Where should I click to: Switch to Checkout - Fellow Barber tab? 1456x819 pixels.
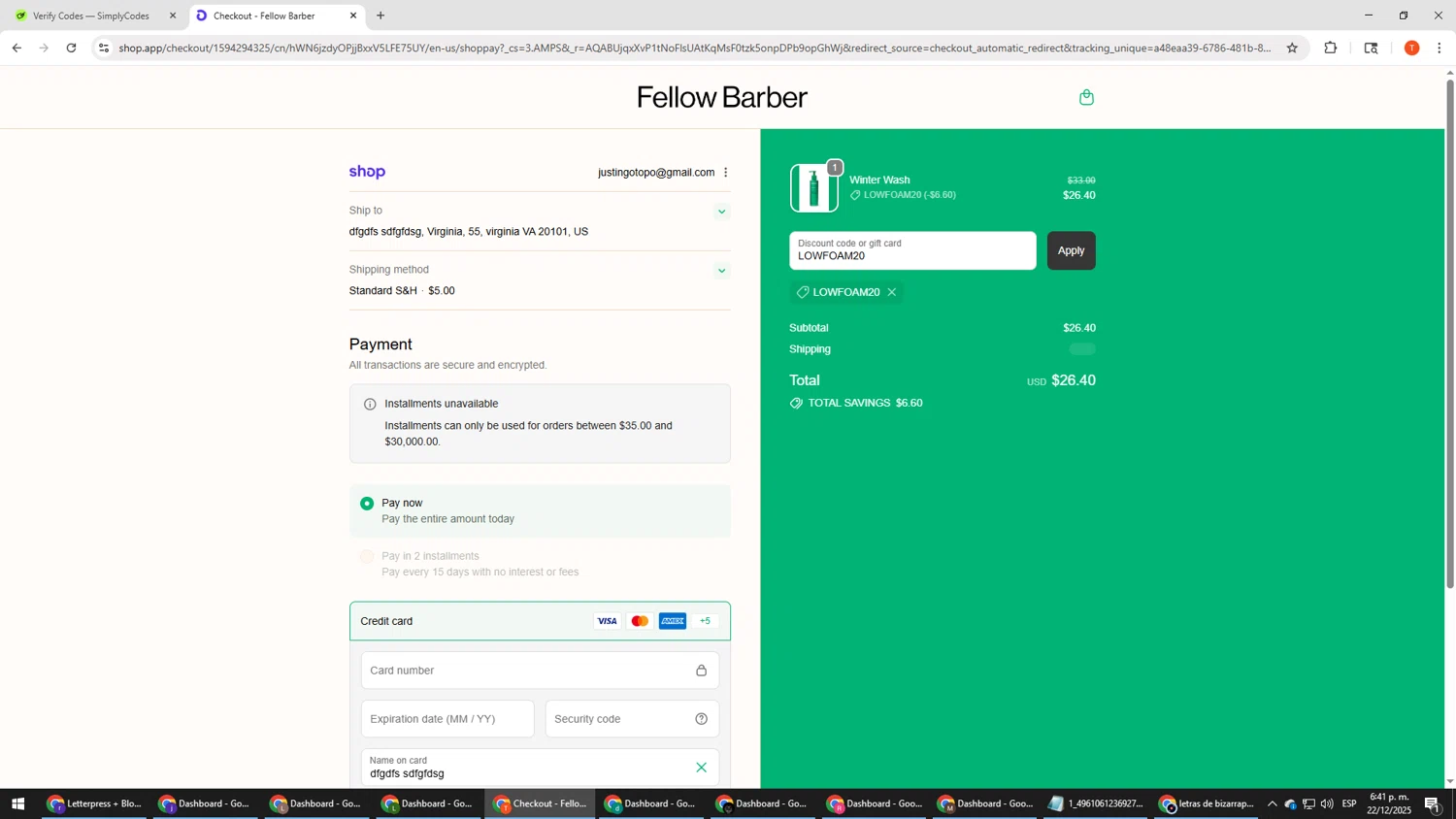click(x=264, y=16)
